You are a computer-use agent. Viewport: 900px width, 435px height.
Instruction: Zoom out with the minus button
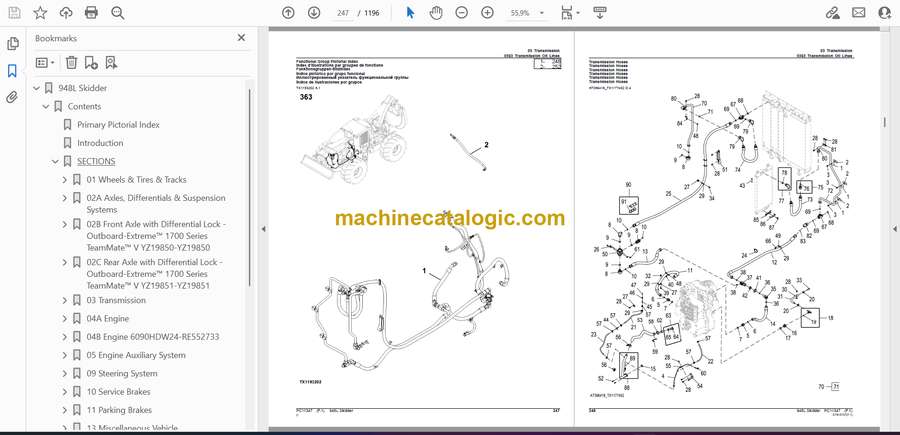click(x=461, y=13)
